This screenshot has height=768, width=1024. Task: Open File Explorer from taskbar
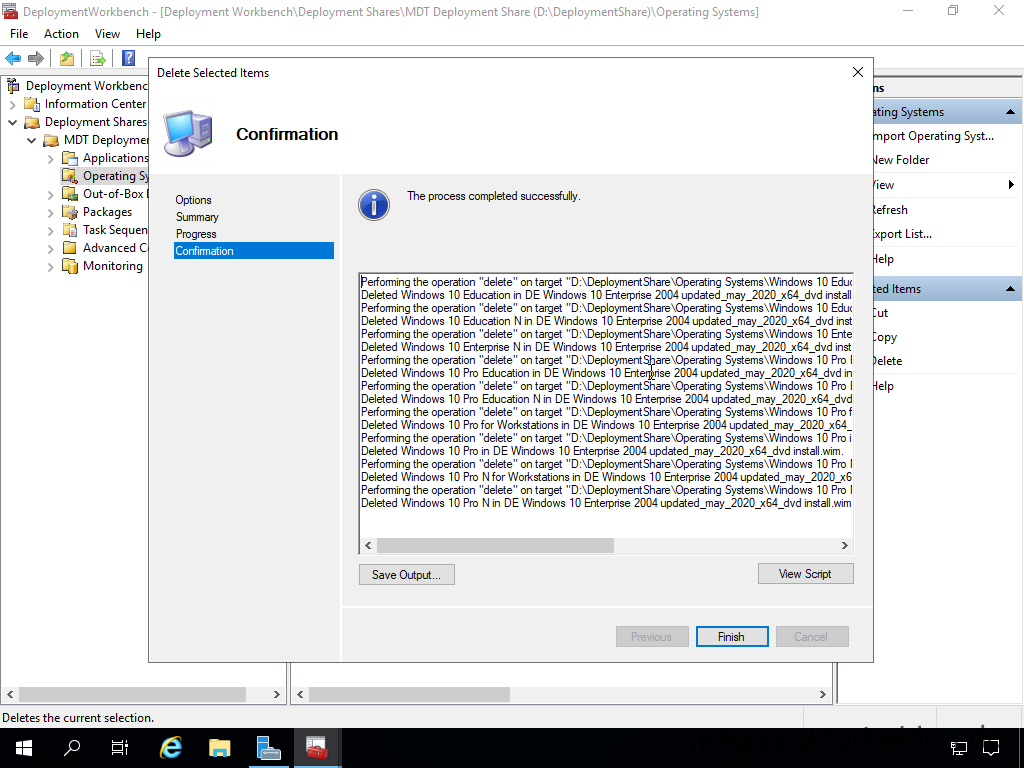tap(219, 748)
